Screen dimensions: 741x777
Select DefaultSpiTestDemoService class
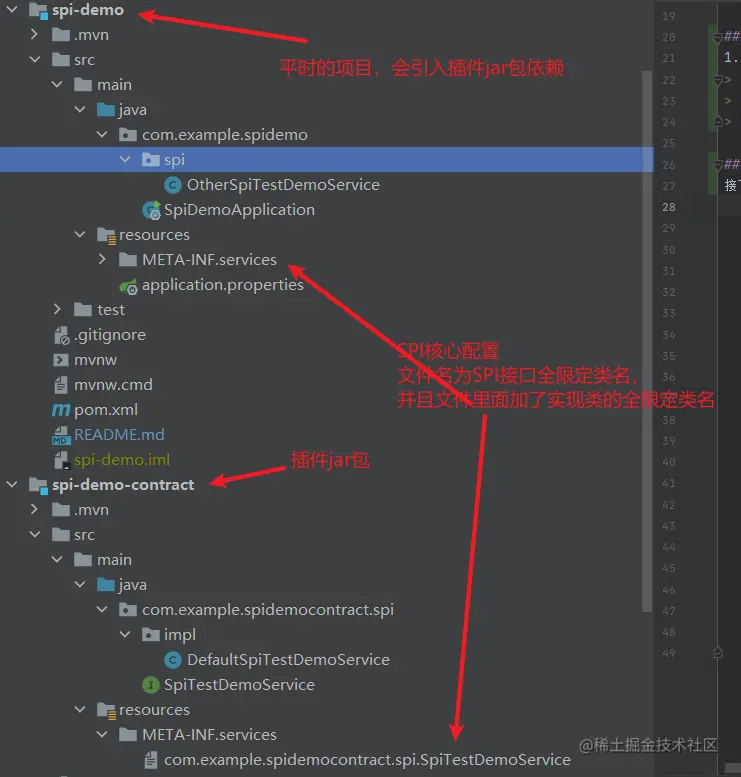click(x=288, y=660)
